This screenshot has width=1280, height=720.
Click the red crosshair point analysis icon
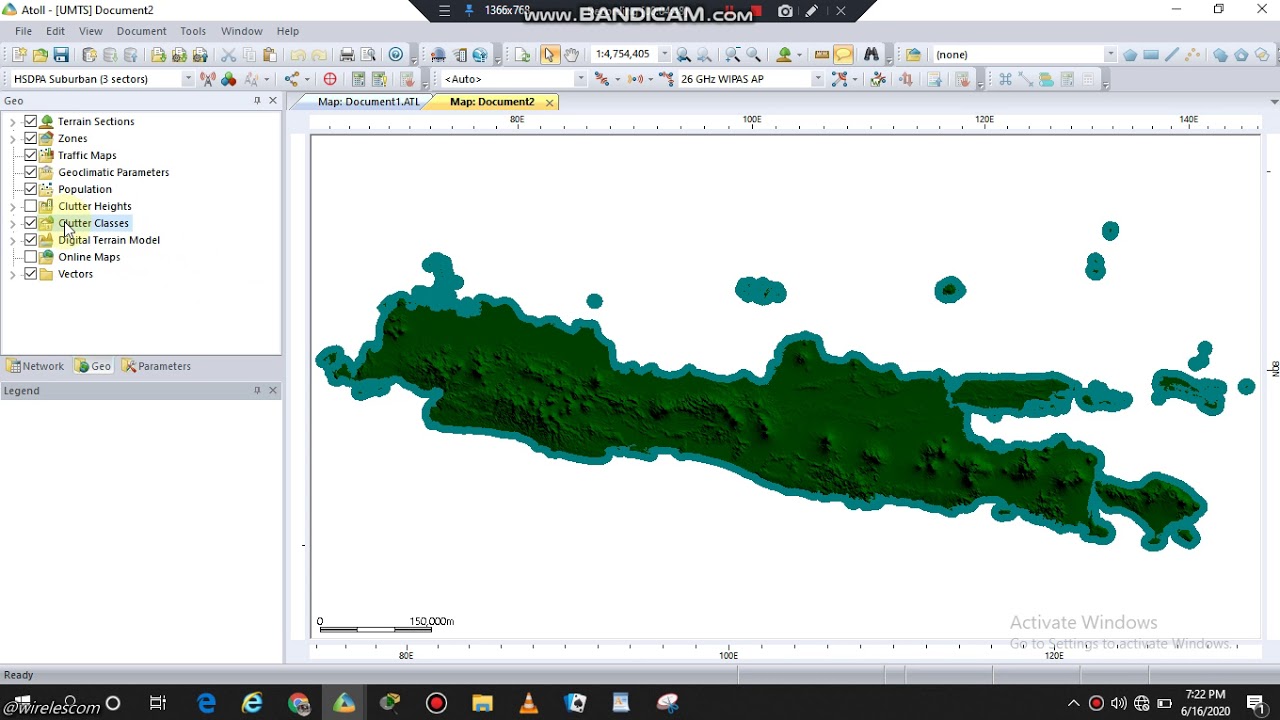pos(330,79)
